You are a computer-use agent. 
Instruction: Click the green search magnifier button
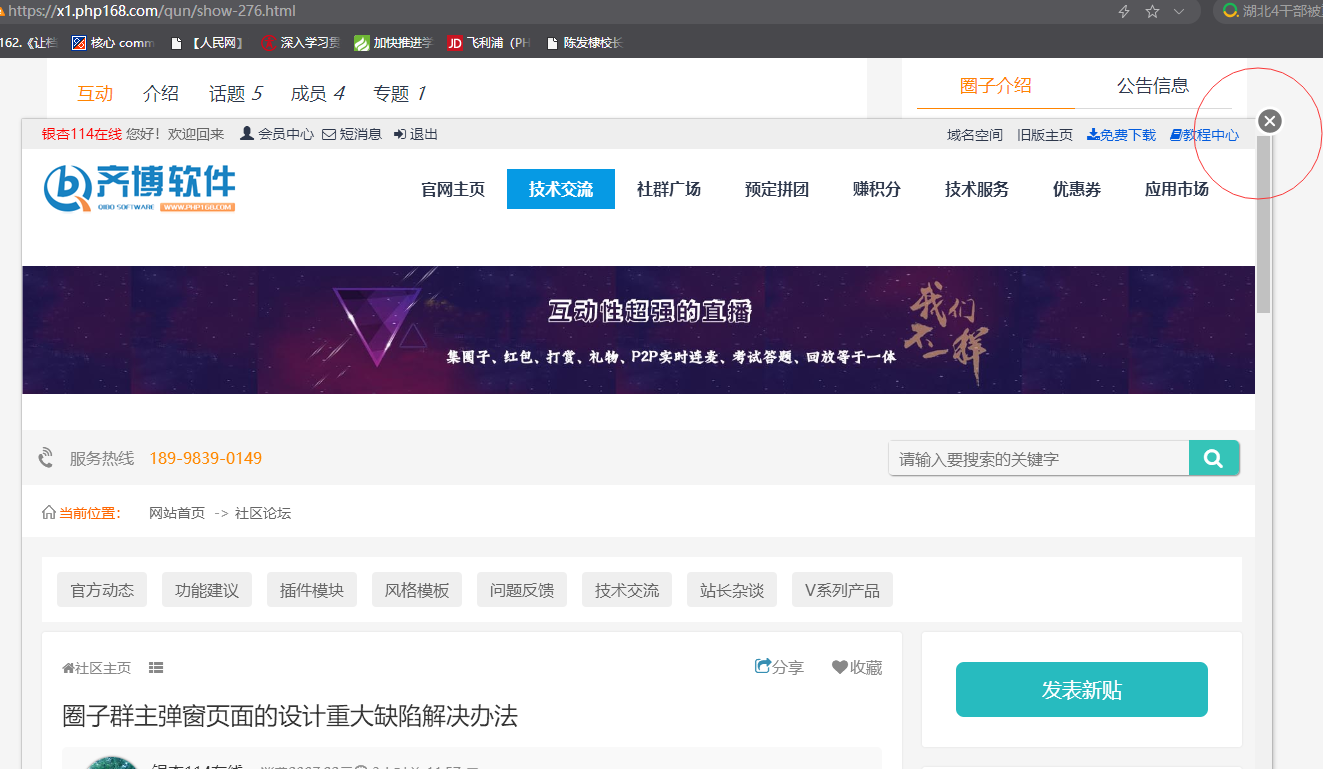tap(1214, 458)
